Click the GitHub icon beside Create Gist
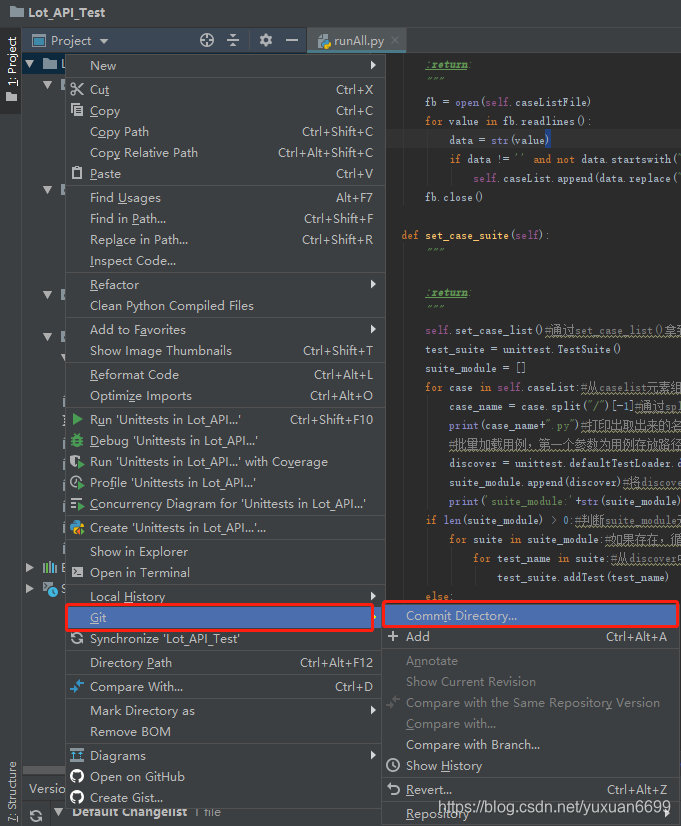This screenshot has height=826, width=681. pos(77,797)
